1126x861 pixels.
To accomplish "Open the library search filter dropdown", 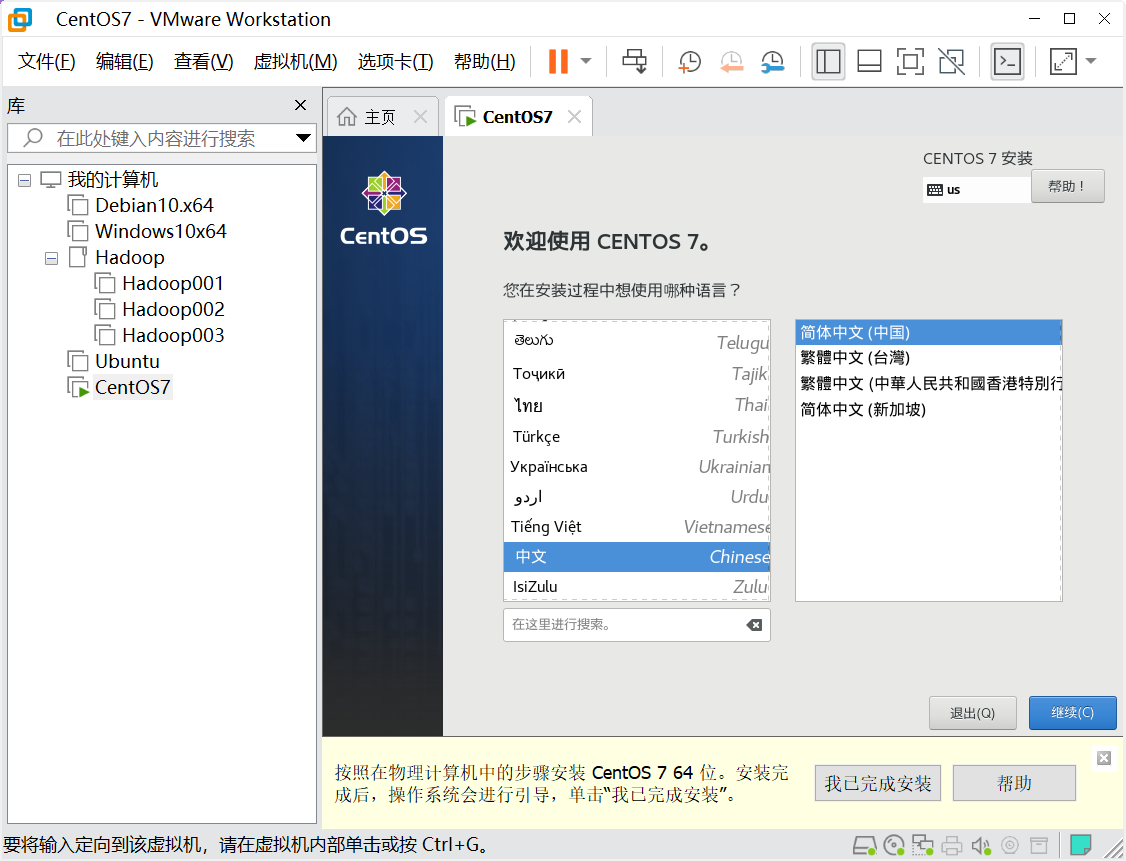I will pos(303,138).
